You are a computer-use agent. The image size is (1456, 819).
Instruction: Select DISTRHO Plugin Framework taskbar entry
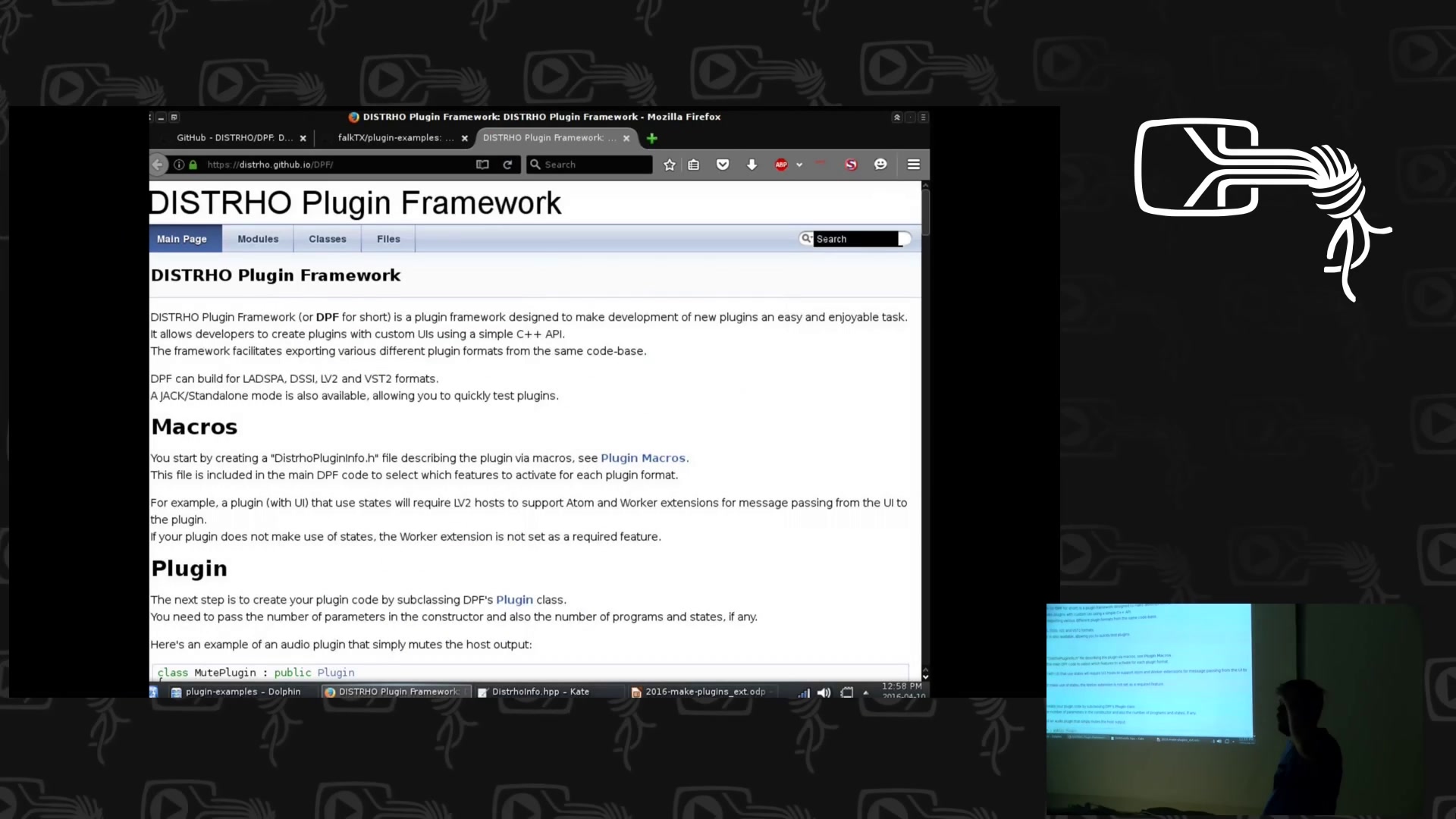[397, 692]
